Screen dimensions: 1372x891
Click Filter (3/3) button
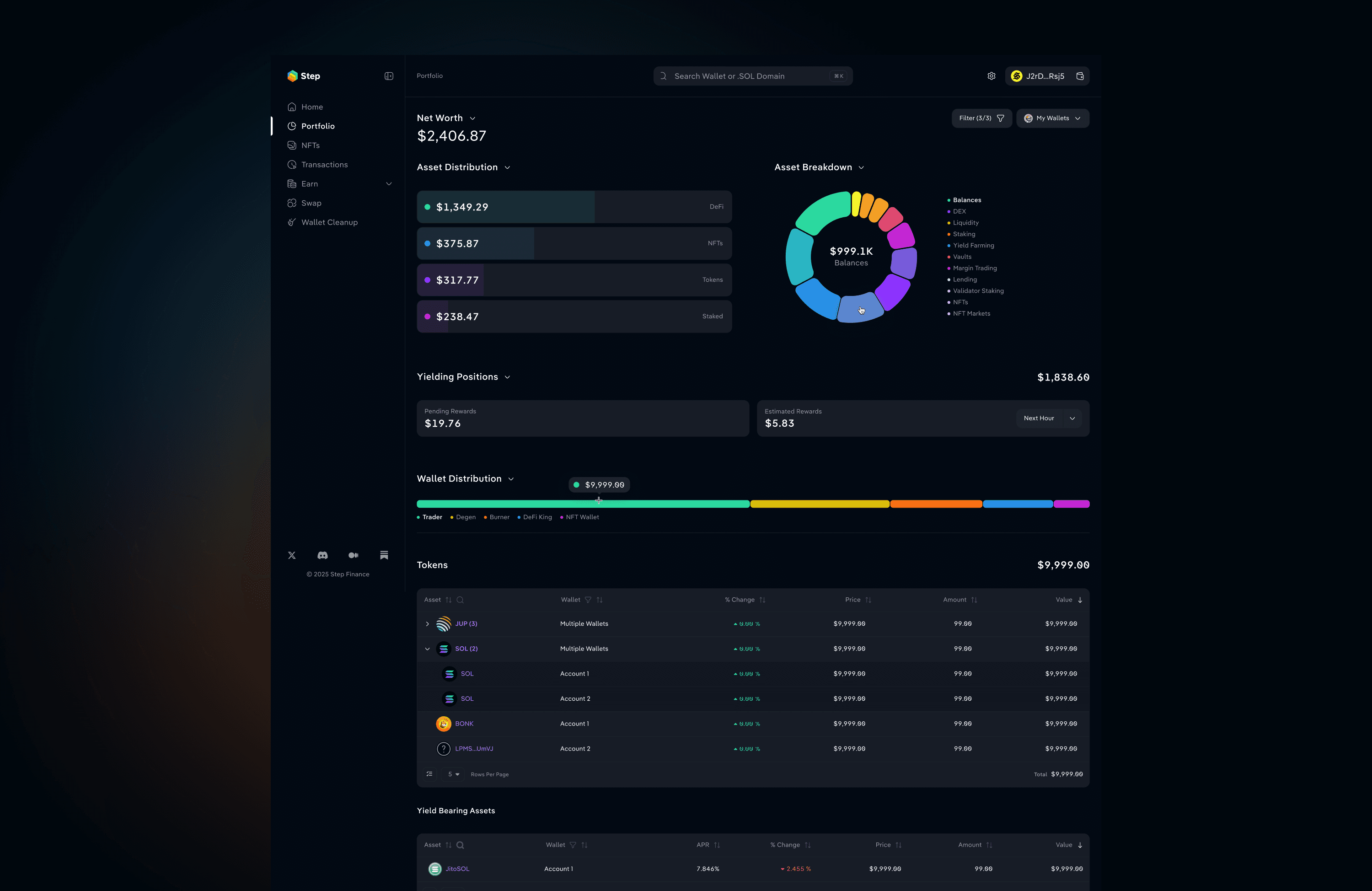[x=982, y=118]
